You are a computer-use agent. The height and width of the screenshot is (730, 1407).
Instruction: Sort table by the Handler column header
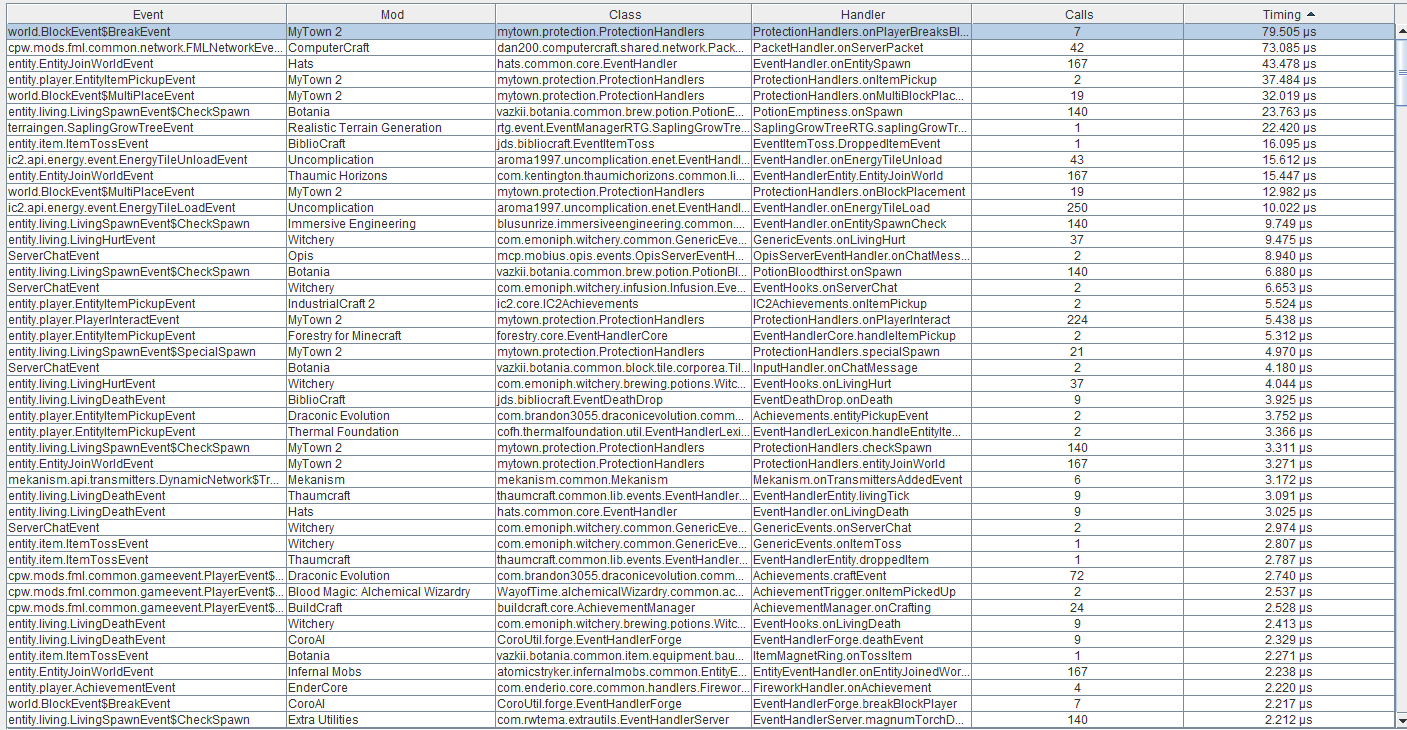pyautogui.click(x=863, y=15)
